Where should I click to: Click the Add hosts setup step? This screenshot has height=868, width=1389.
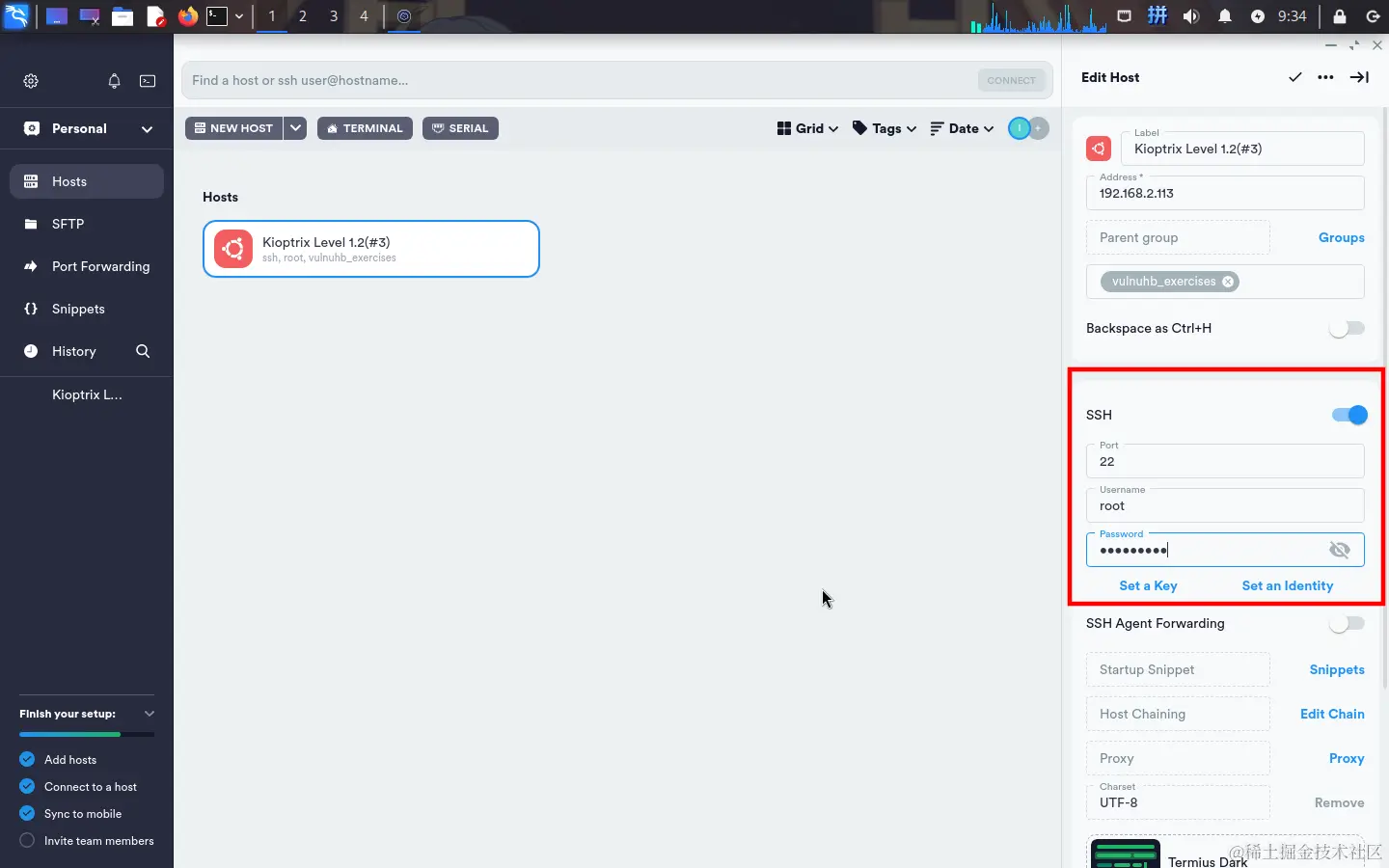58,760
